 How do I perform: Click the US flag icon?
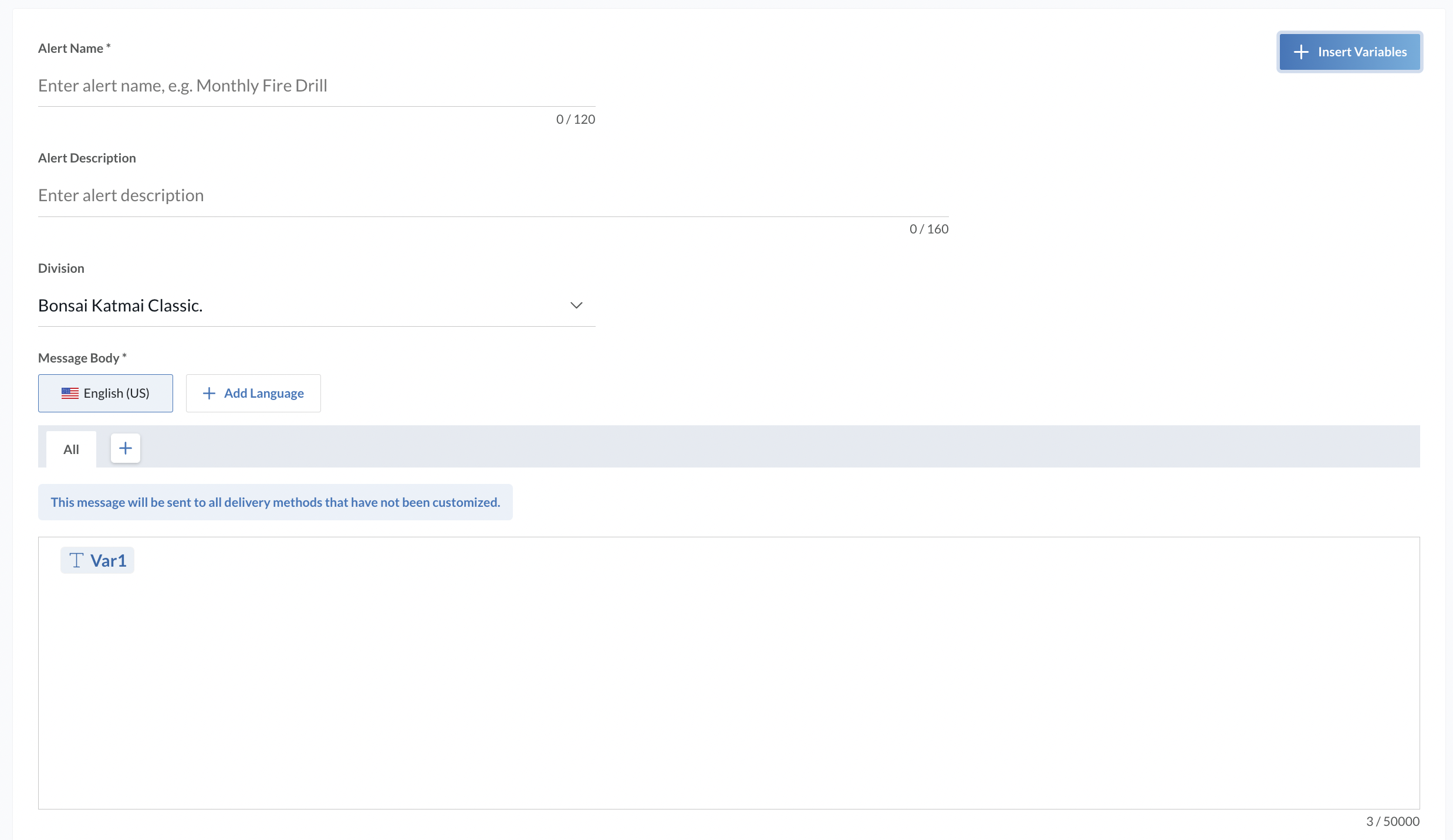click(x=70, y=393)
